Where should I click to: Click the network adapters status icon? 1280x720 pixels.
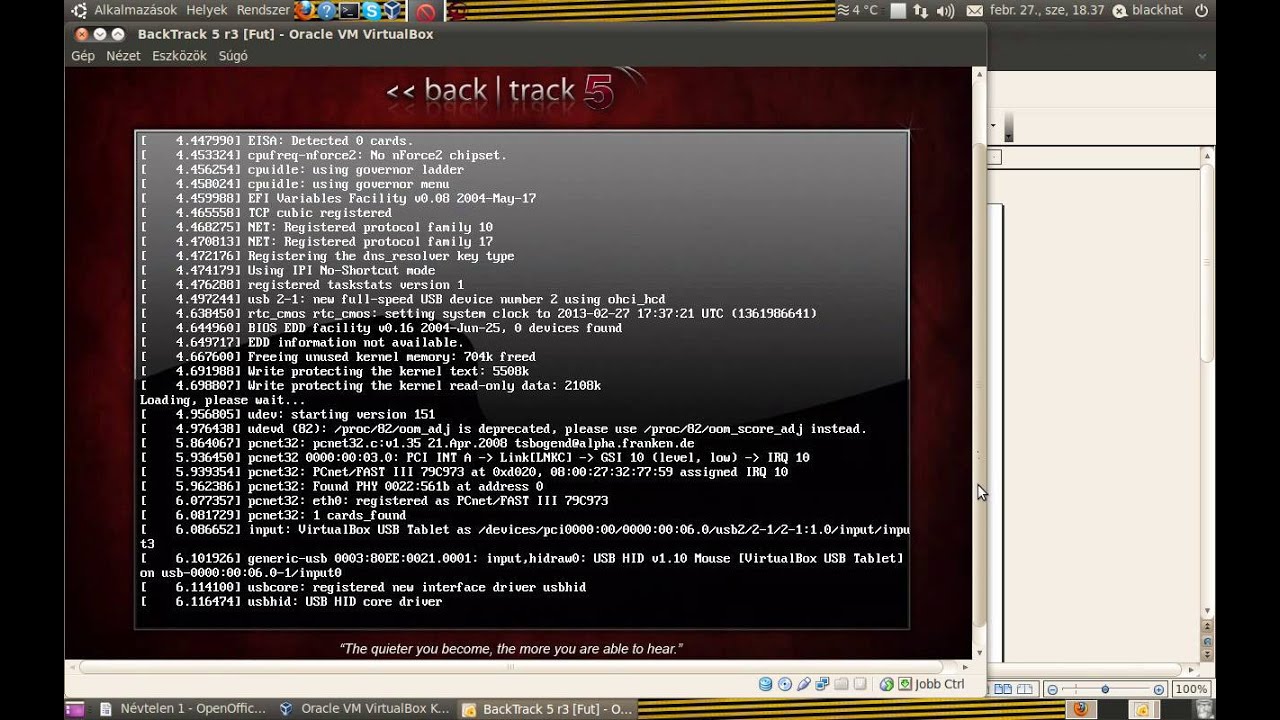pos(822,685)
